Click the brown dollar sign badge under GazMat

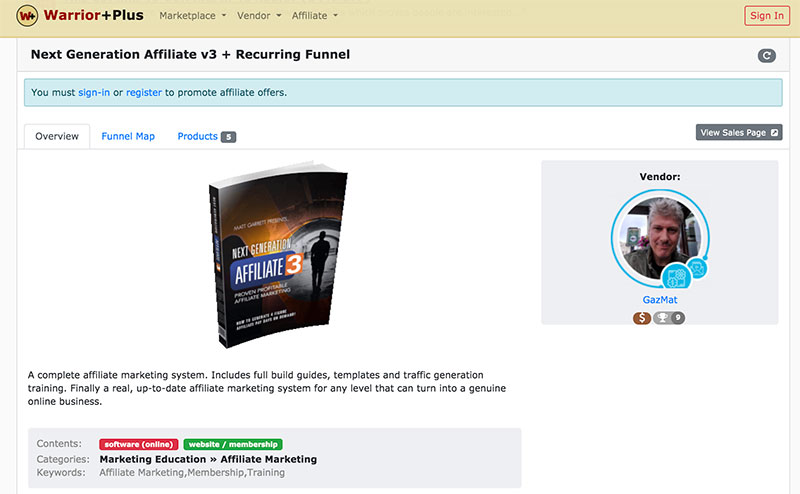click(641, 318)
